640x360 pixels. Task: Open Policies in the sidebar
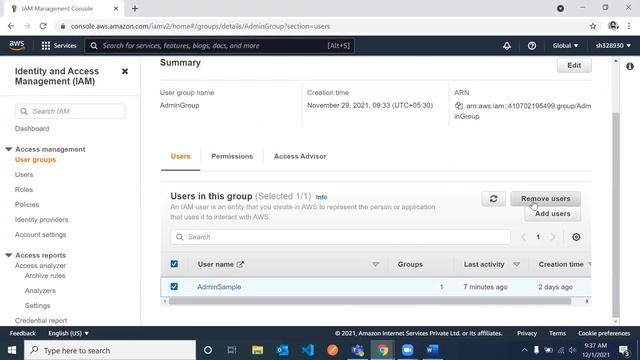[x=27, y=204]
